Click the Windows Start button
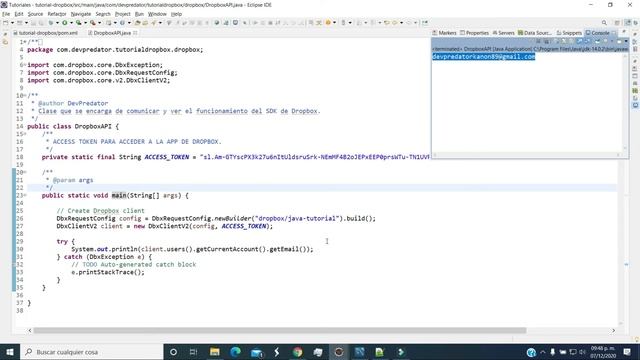The width and height of the screenshot is (640, 360). tap(10, 352)
